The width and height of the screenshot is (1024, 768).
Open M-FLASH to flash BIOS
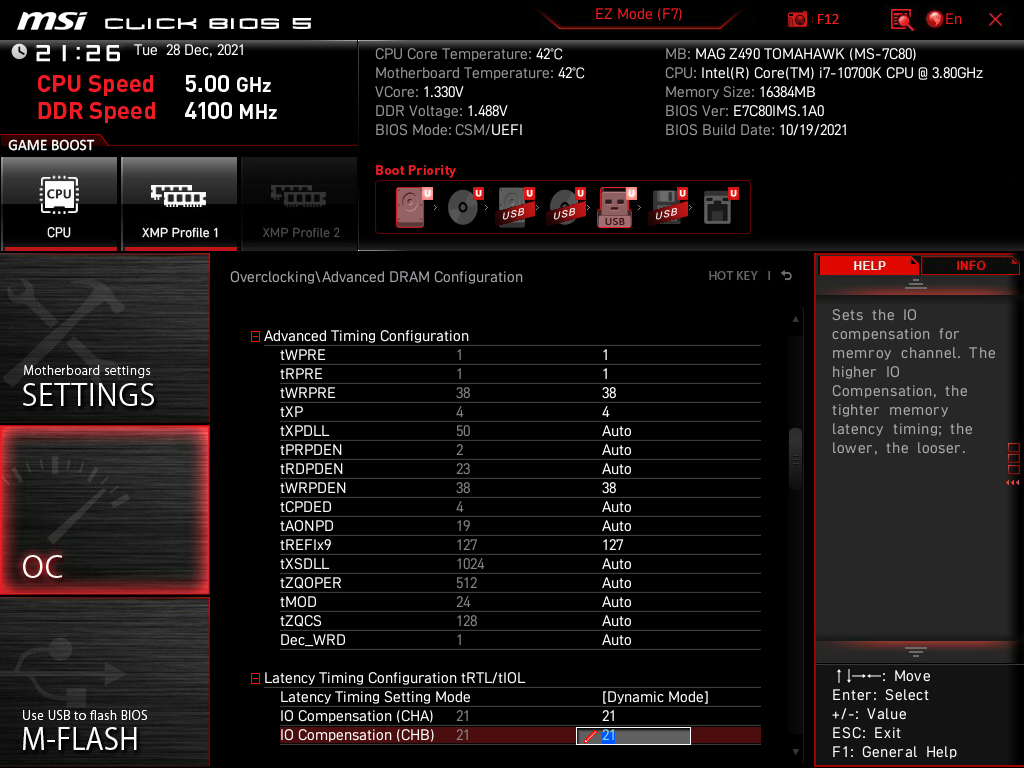[105, 682]
